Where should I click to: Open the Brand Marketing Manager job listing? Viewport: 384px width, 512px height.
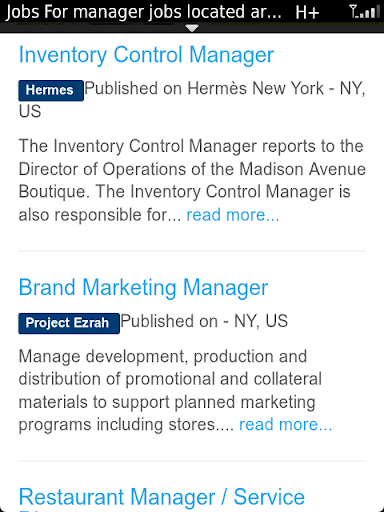[x=143, y=288]
